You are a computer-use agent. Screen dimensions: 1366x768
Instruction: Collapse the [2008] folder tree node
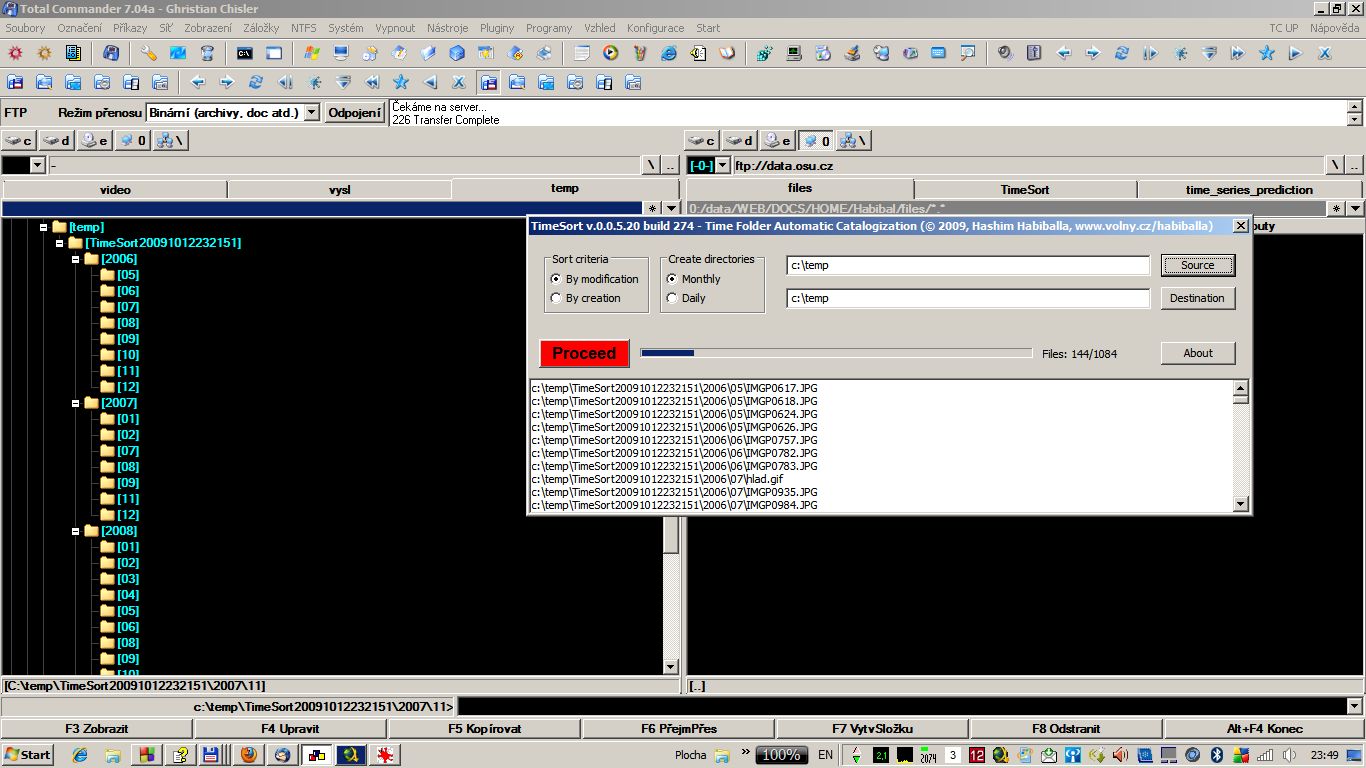pyautogui.click(x=76, y=531)
